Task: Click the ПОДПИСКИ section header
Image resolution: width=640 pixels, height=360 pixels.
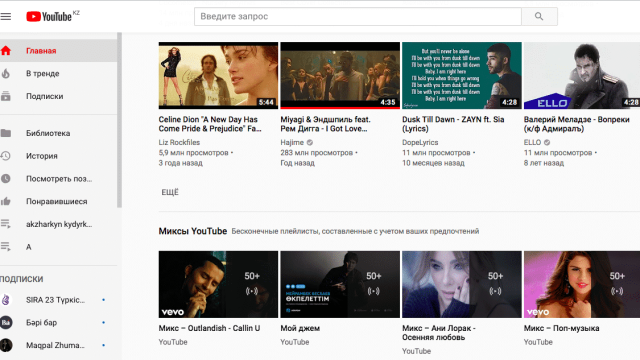Action: 22,279
